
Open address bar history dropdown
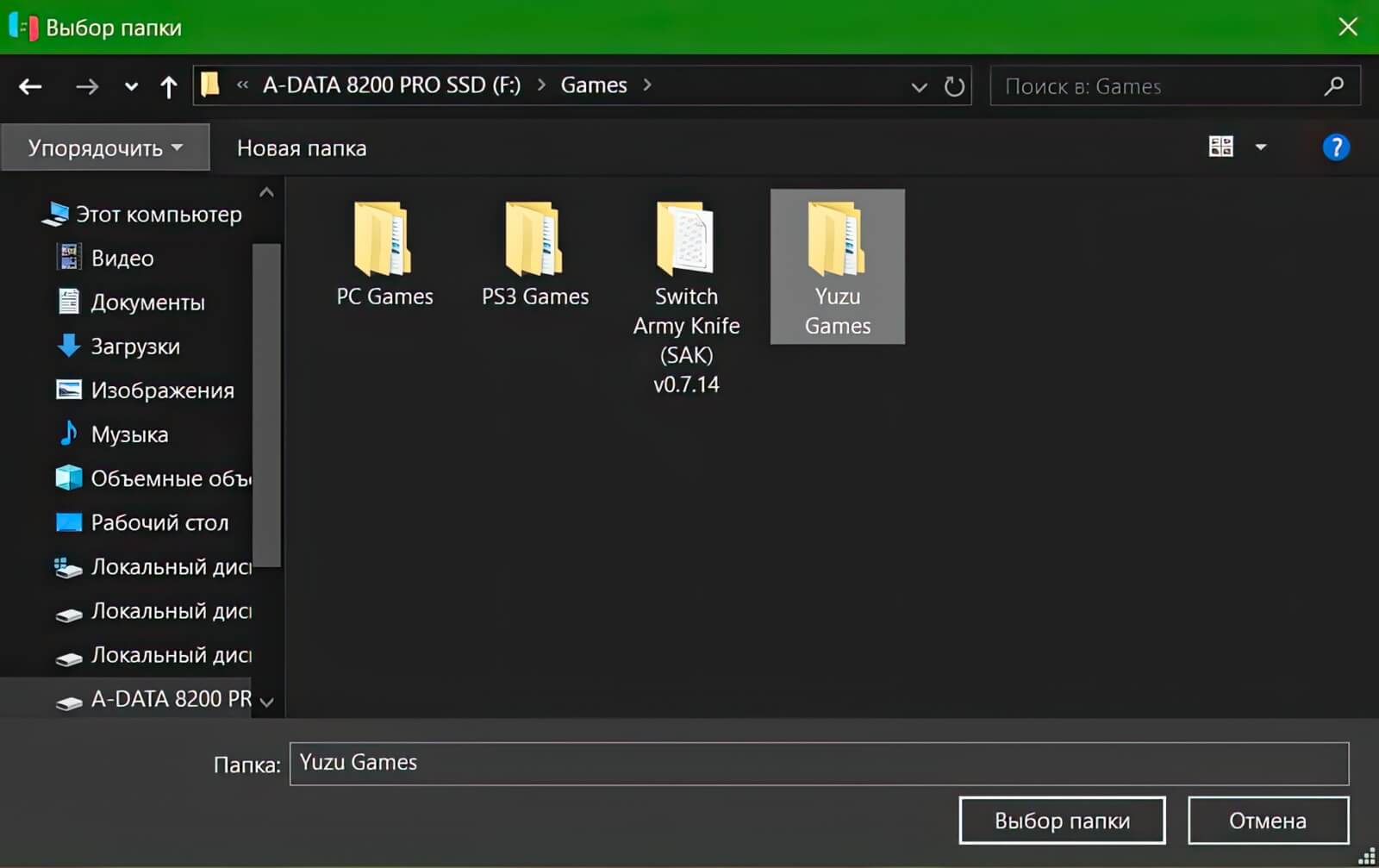[x=920, y=86]
